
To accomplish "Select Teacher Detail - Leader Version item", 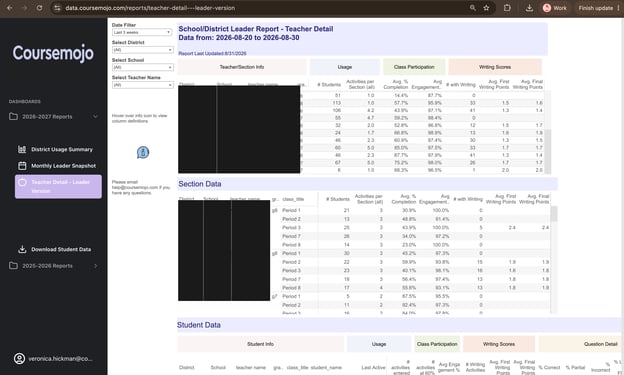I will pyautogui.click(x=58, y=186).
